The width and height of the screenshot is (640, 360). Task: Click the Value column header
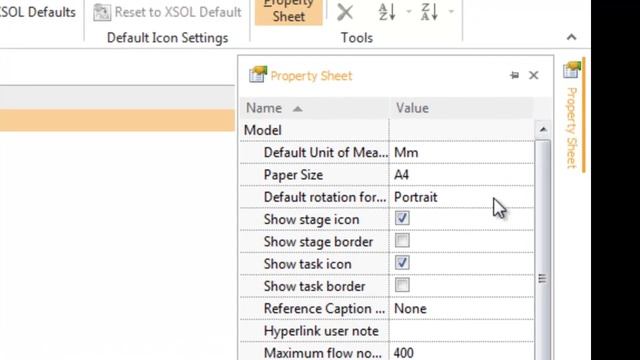click(x=461, y=108)
